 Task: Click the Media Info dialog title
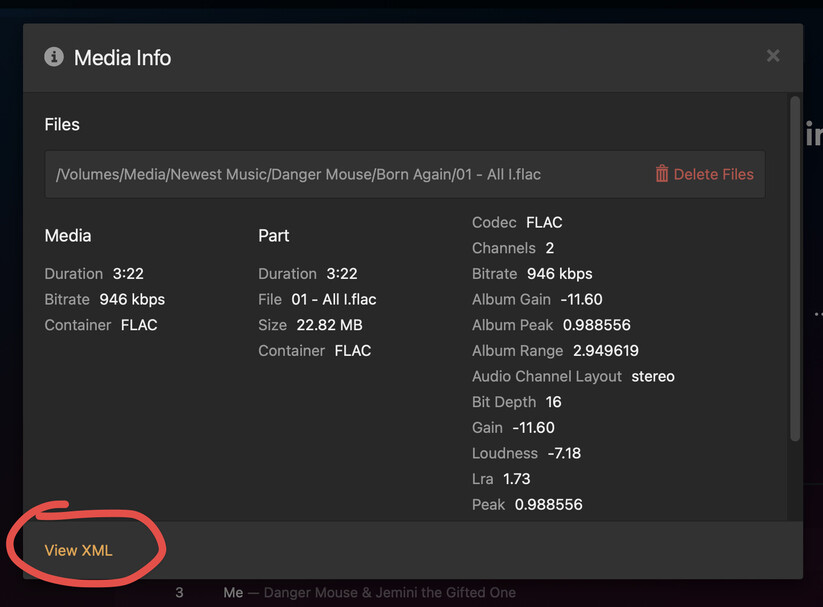122,58
